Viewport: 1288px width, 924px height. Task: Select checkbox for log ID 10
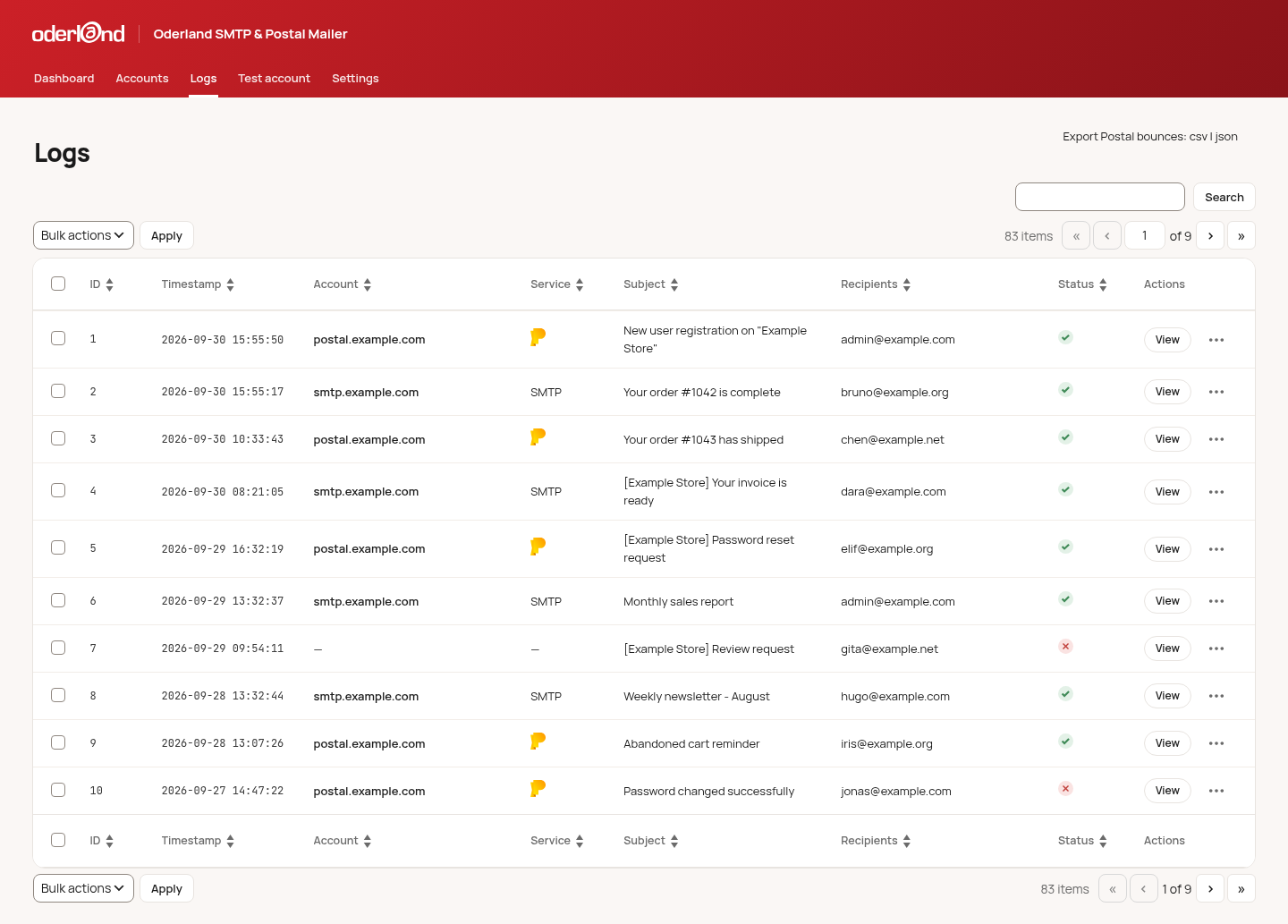click(58, 790)
